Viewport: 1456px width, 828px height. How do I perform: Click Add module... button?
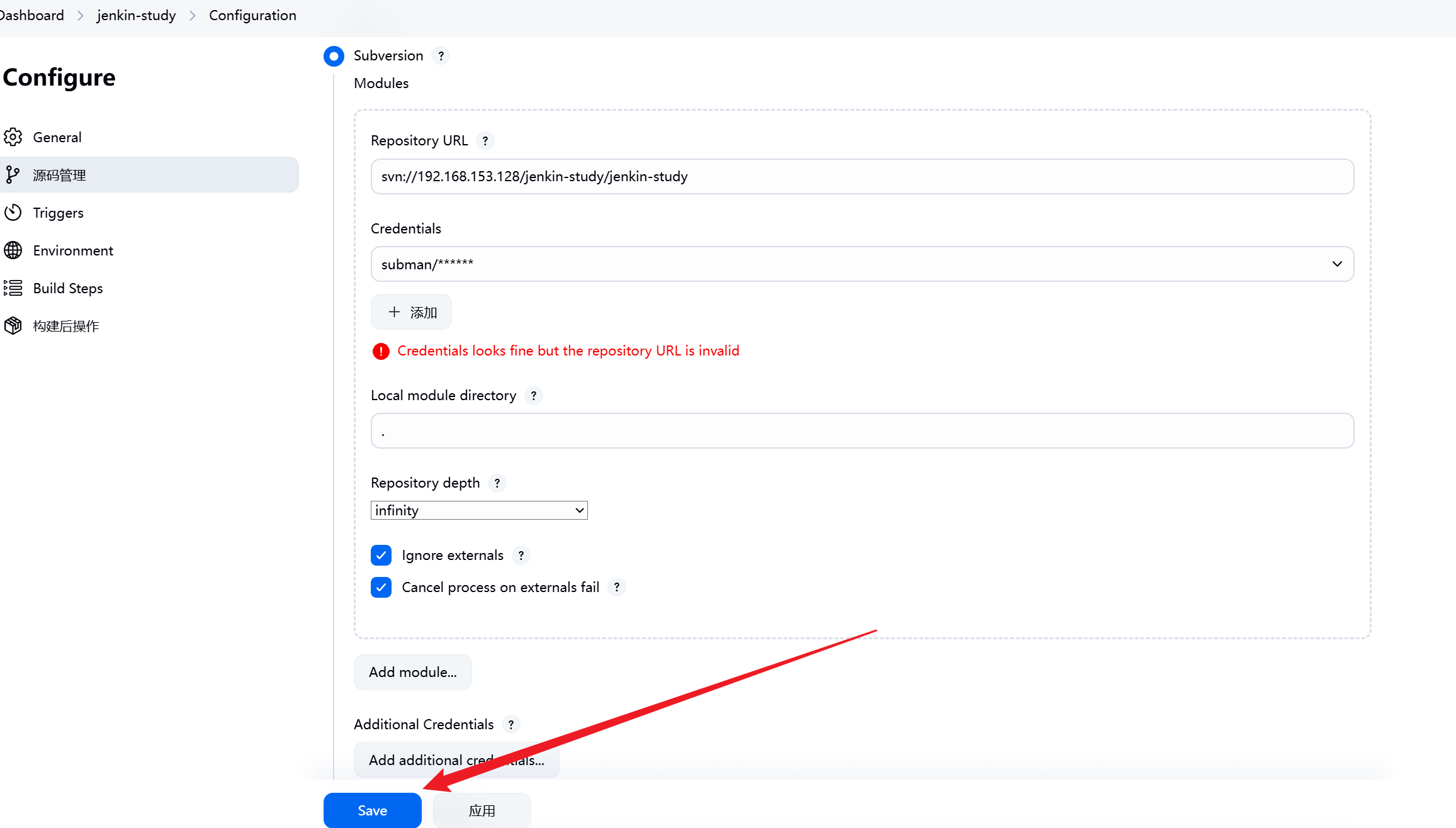pyautogui.click(x=413, y=672)
